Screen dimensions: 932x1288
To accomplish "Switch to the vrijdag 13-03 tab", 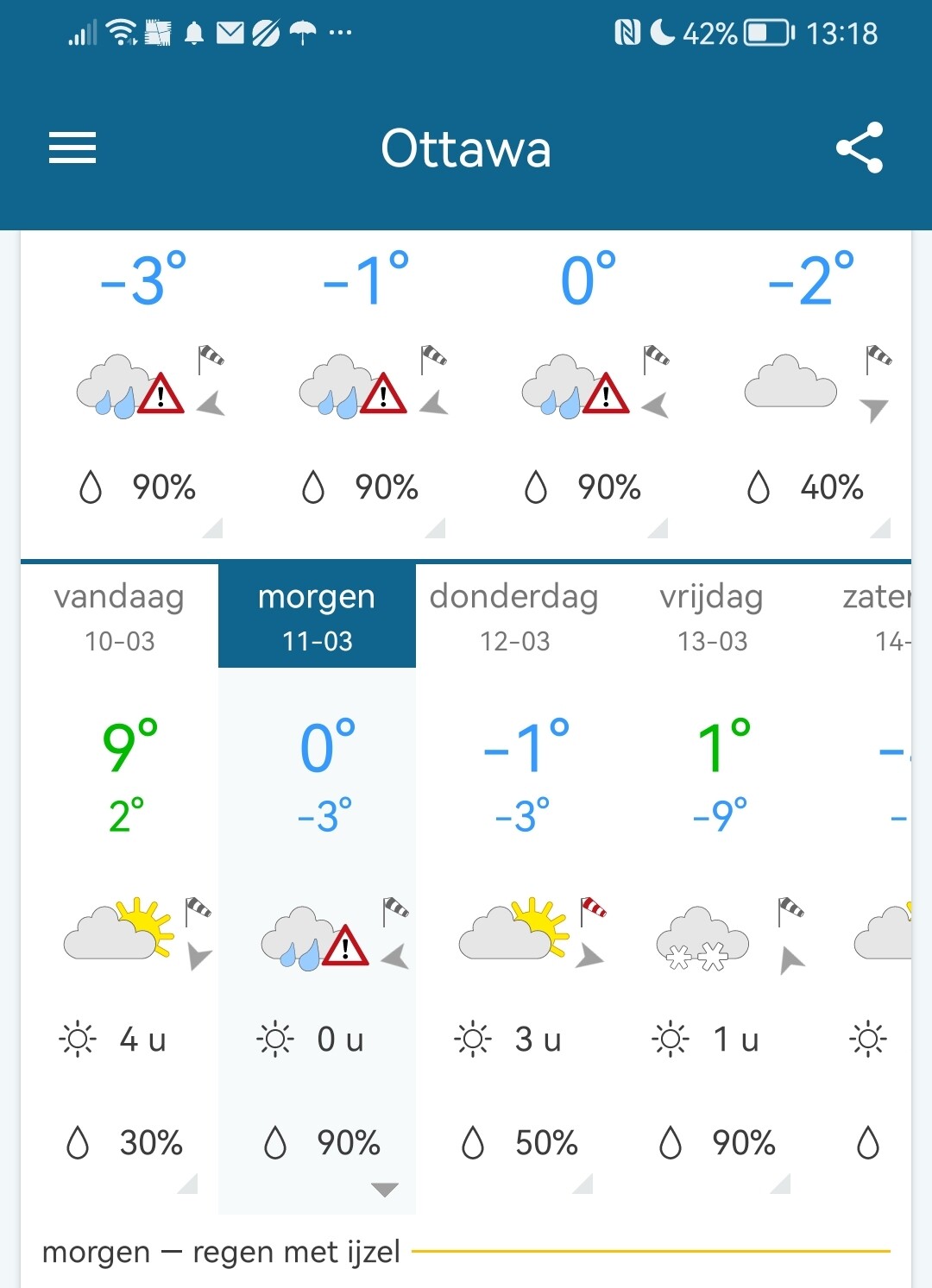I will click(712, 617).
